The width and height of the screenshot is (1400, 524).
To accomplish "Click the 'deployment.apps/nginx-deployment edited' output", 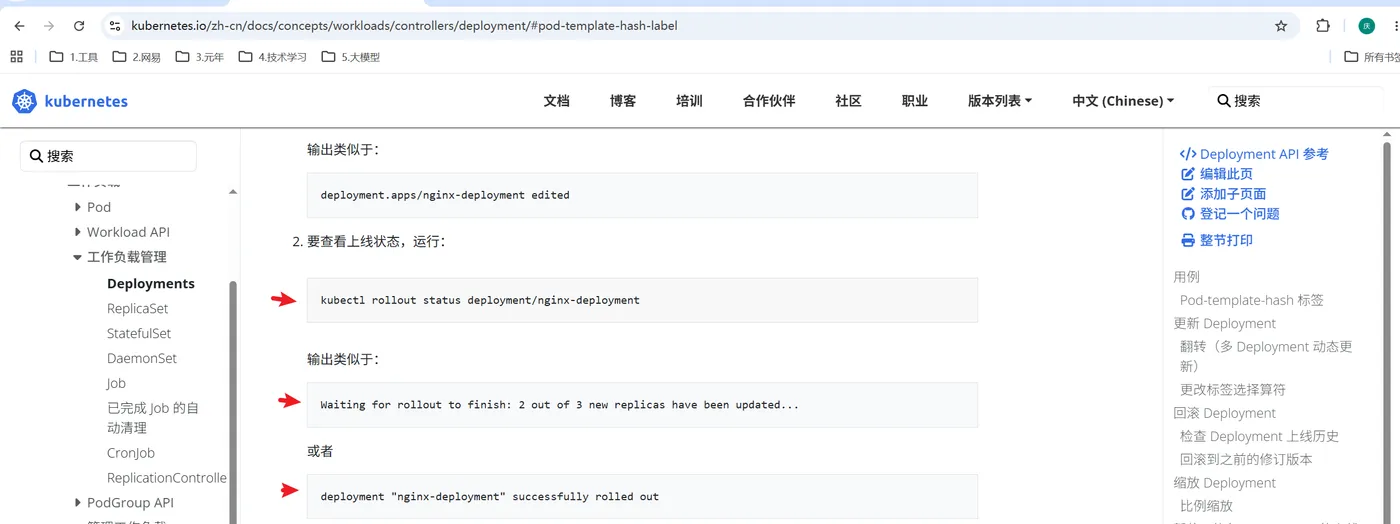I will (445, 195).
